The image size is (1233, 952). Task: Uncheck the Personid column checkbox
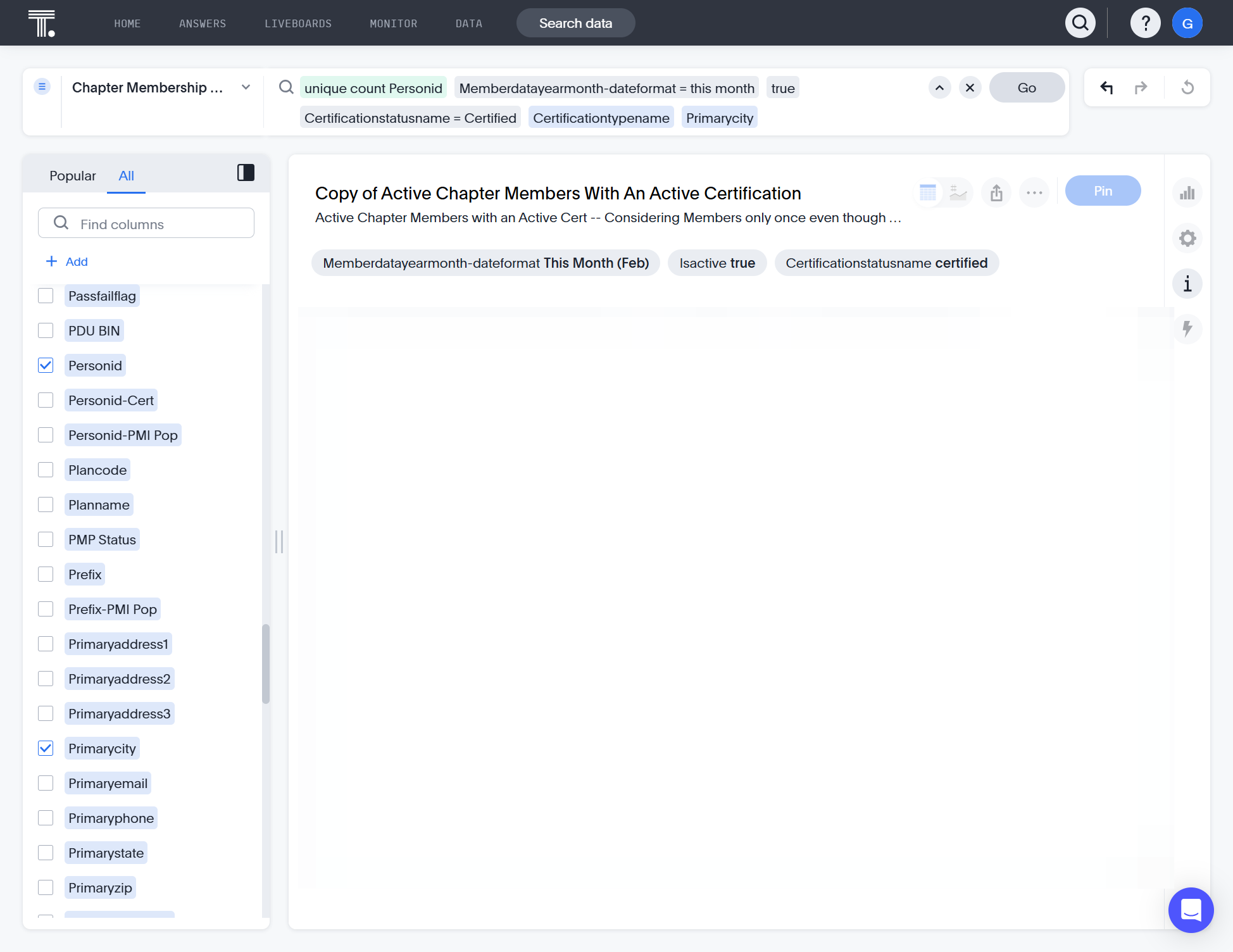tap(46, 365)
